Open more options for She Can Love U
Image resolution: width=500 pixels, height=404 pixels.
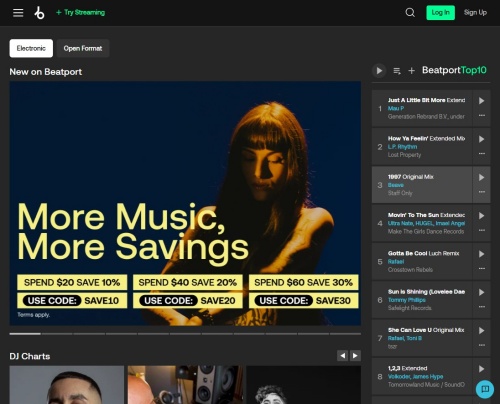click(x=482, y=345)
